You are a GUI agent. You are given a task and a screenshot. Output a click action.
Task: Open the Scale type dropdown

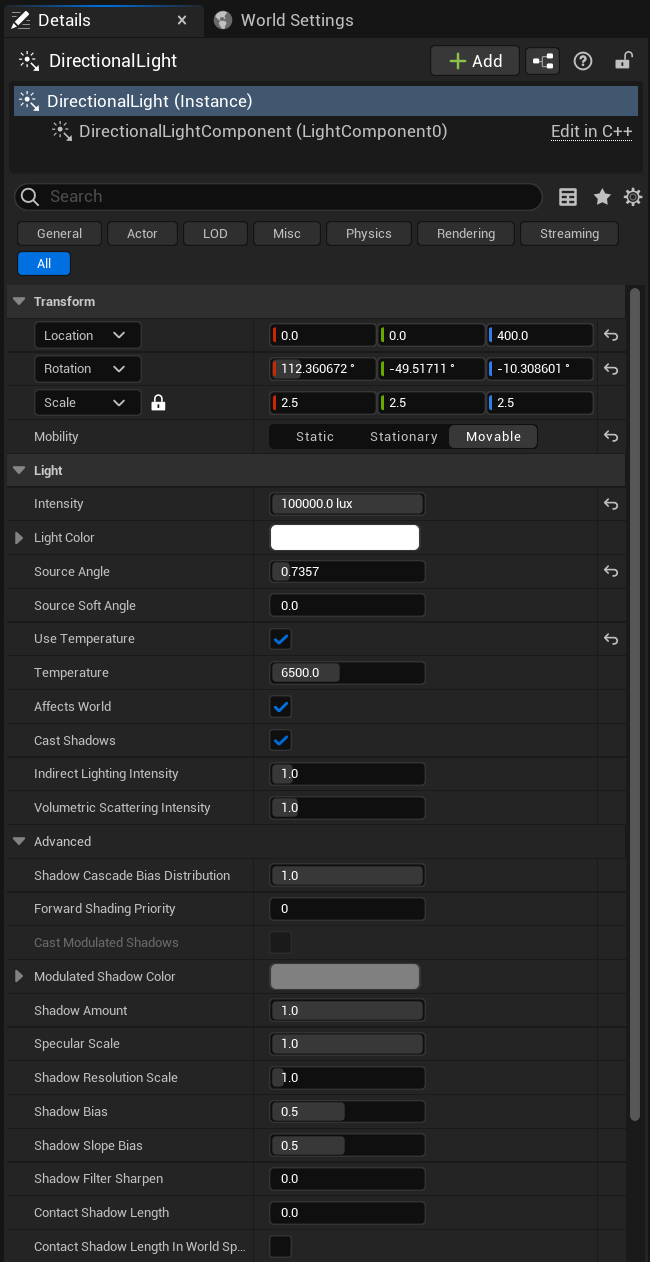pyautogui.click(x=88, y=403)
